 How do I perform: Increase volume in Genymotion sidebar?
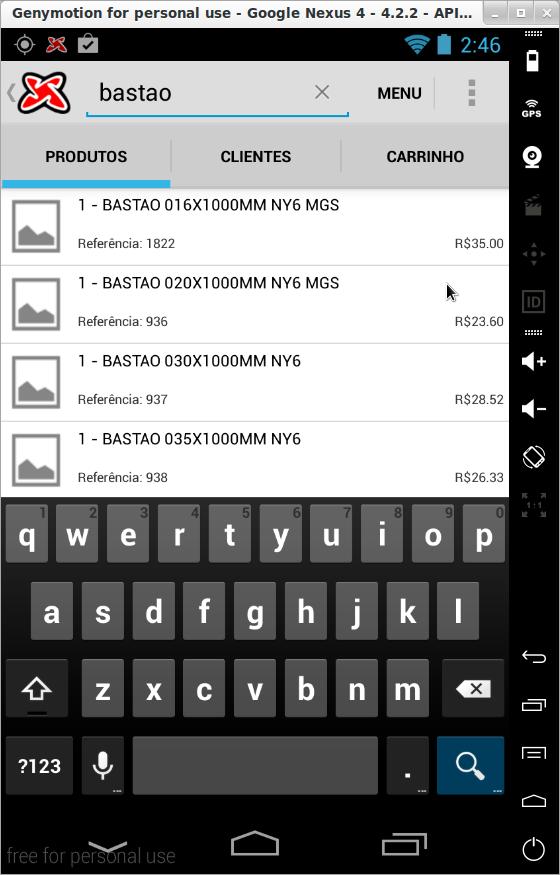pyautogui.click(x=534, y=362)
